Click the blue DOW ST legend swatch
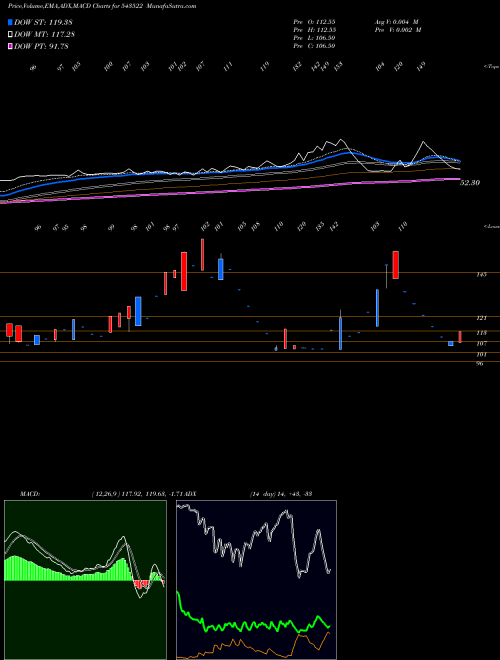This screenshot has width=500, height=660. (11, 22)
